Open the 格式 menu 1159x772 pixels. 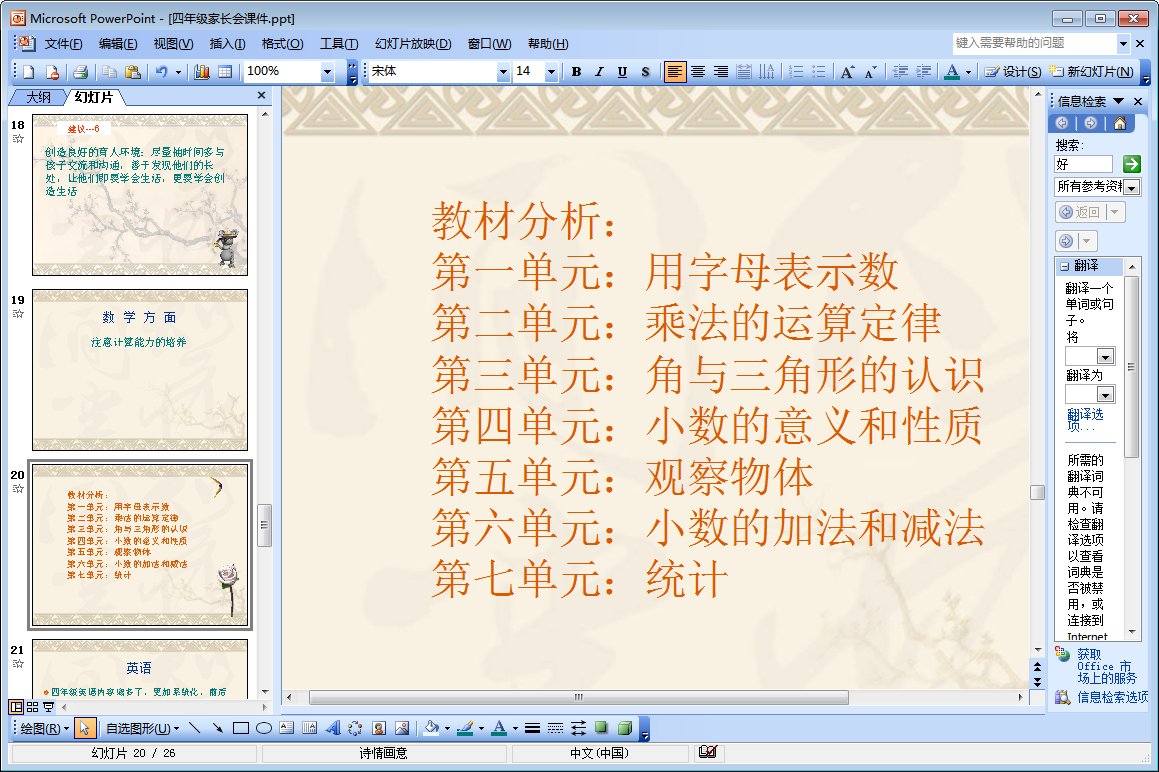pyautogui.click(x=282, y=44)
